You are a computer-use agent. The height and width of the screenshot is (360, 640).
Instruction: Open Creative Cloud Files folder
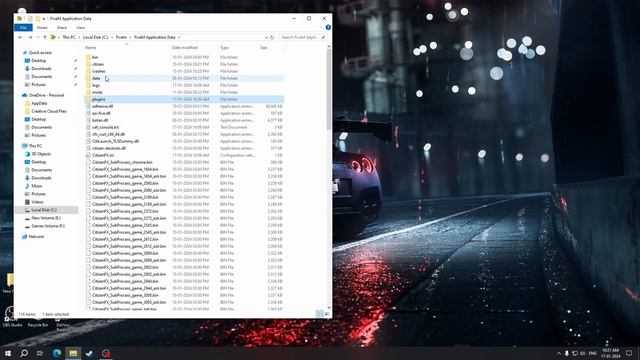49,111
